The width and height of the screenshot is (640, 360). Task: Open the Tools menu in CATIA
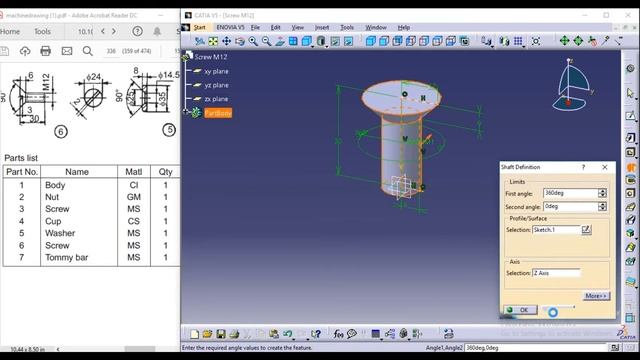[x=347, y=28]
